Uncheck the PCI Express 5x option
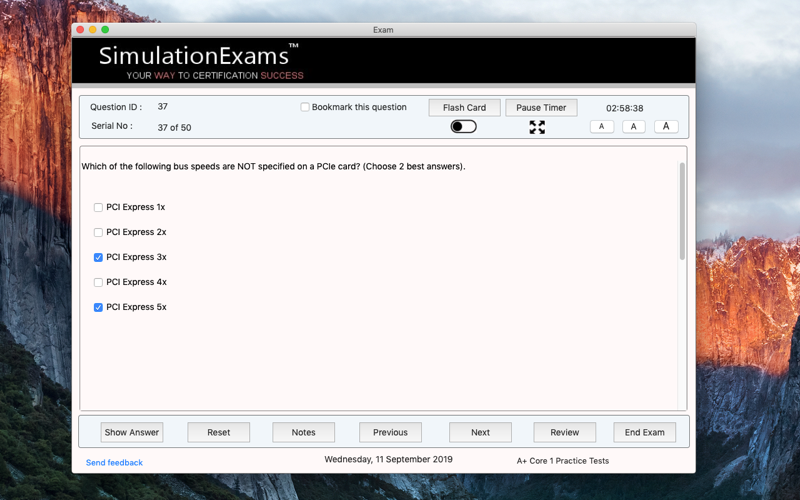The width and height of the screenshot is (800, 500). coord(98,307)
